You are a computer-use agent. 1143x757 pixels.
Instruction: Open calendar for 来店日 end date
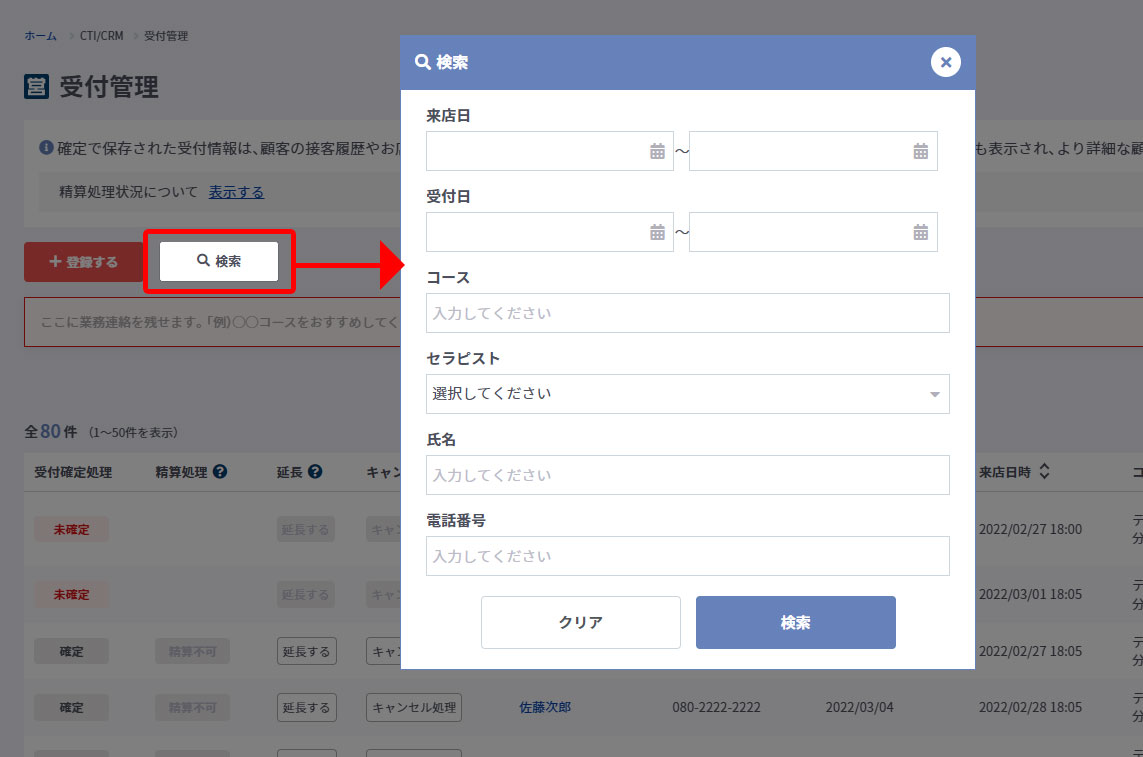920,151
